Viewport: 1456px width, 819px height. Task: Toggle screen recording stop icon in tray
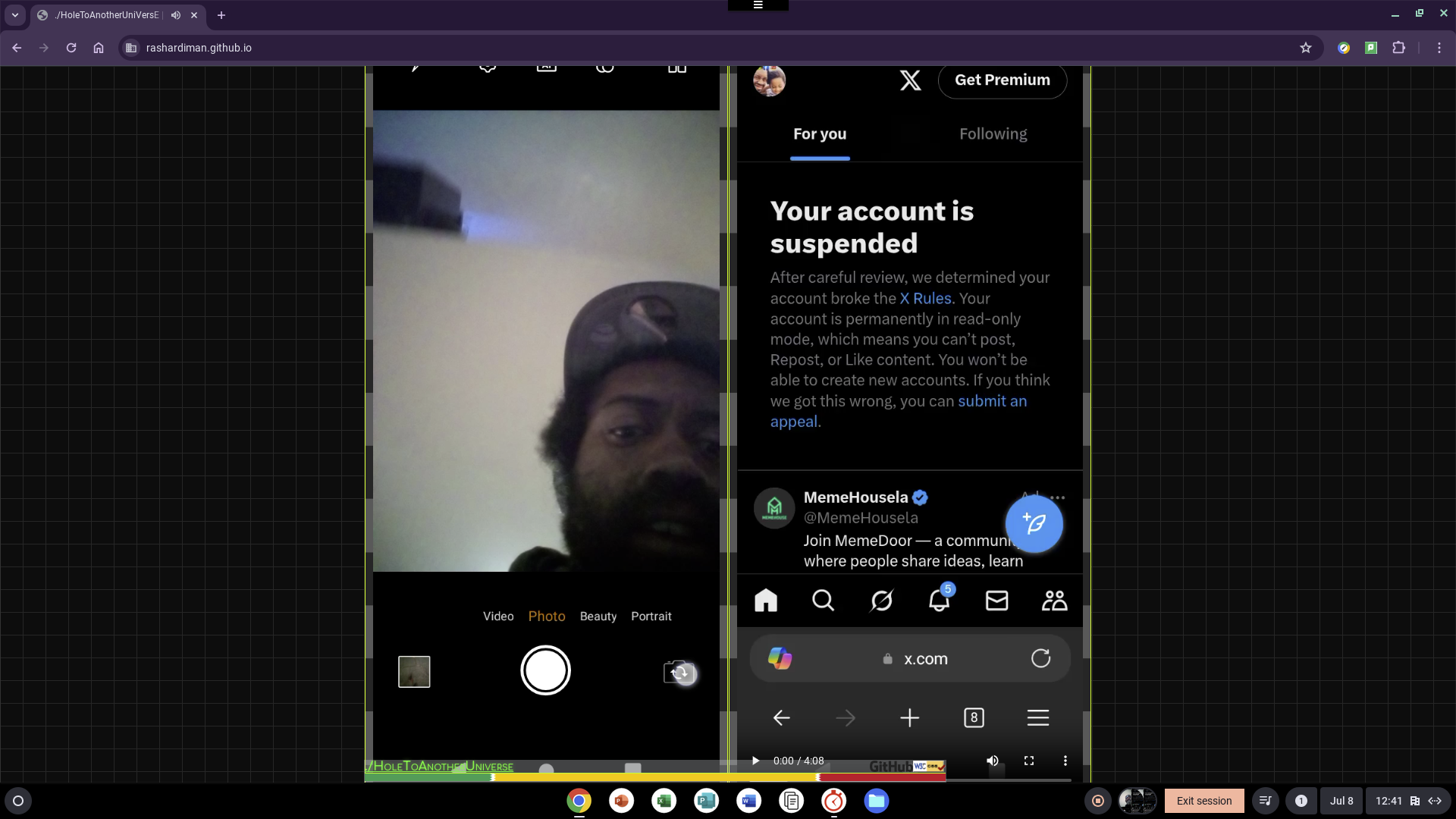(x=1097, y=801)
